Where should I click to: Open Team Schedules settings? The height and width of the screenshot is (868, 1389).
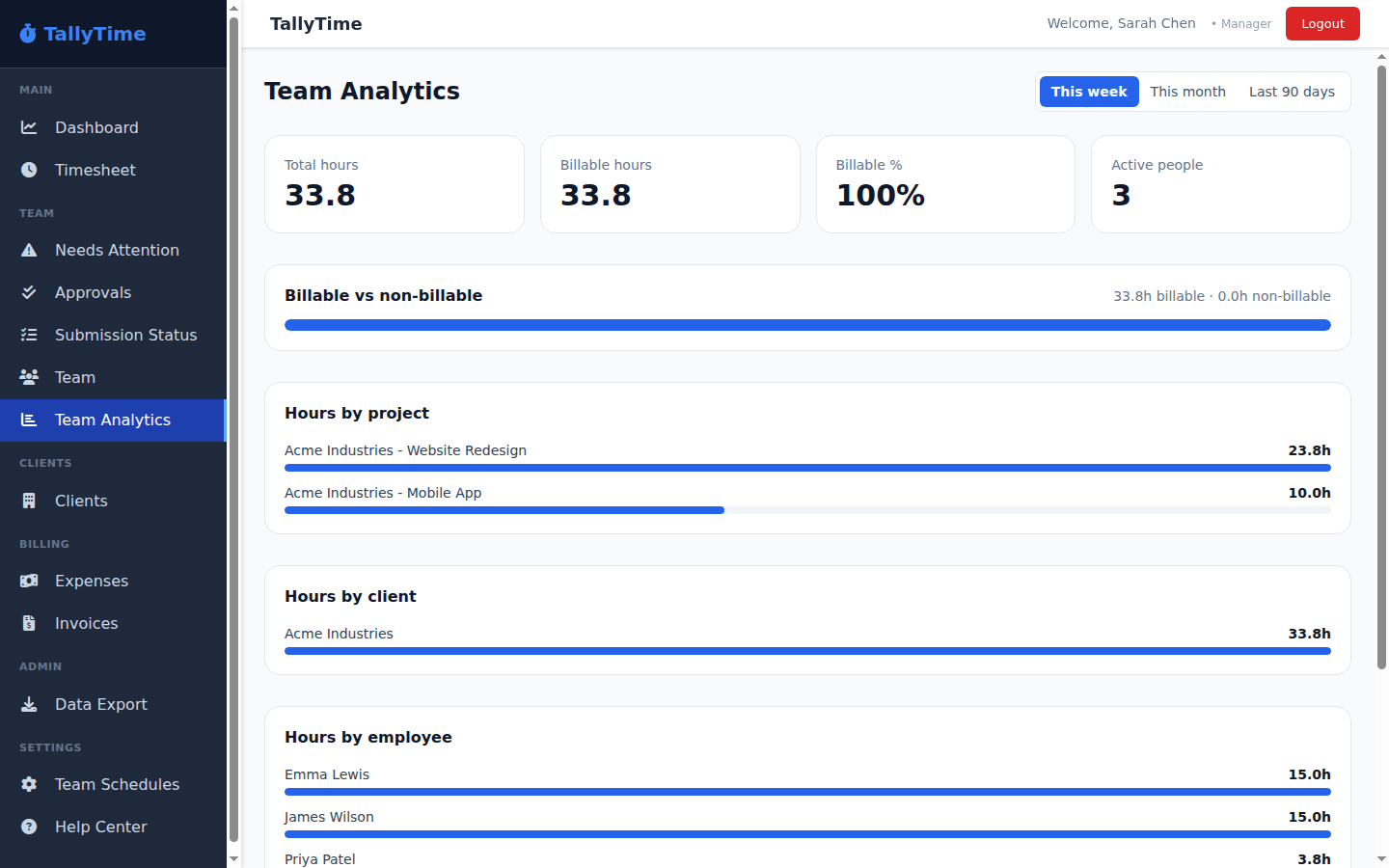pyautogui.click(x=113, y=784)
